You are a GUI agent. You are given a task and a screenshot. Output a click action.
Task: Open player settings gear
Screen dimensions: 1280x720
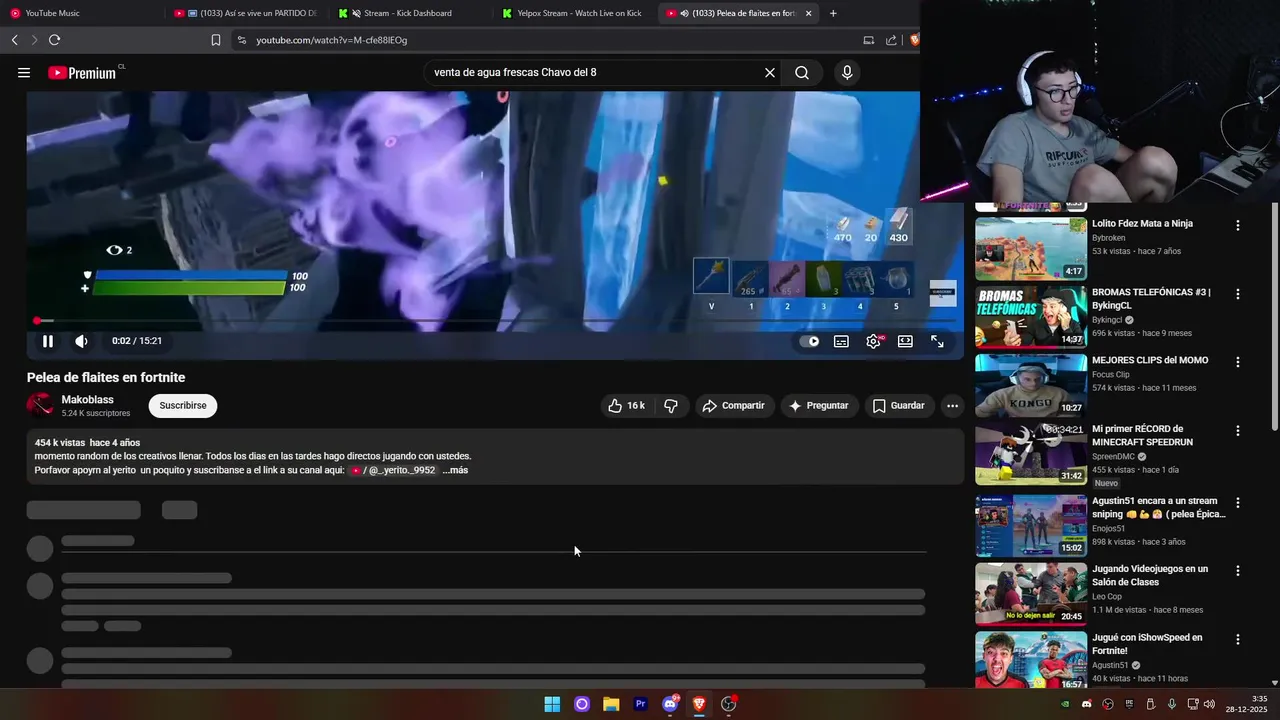click(874, 341)
